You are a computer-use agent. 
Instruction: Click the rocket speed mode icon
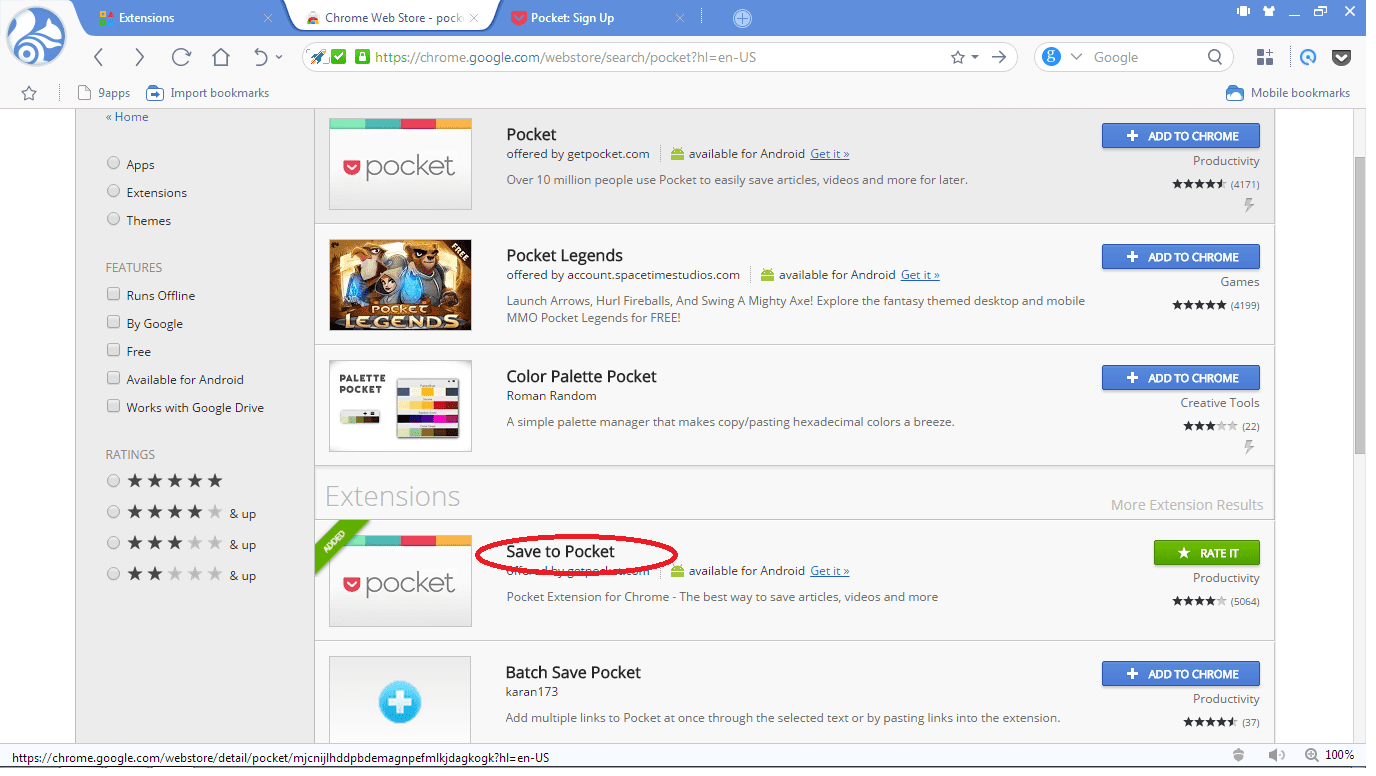pyautogui.click(x=318, y=57)
